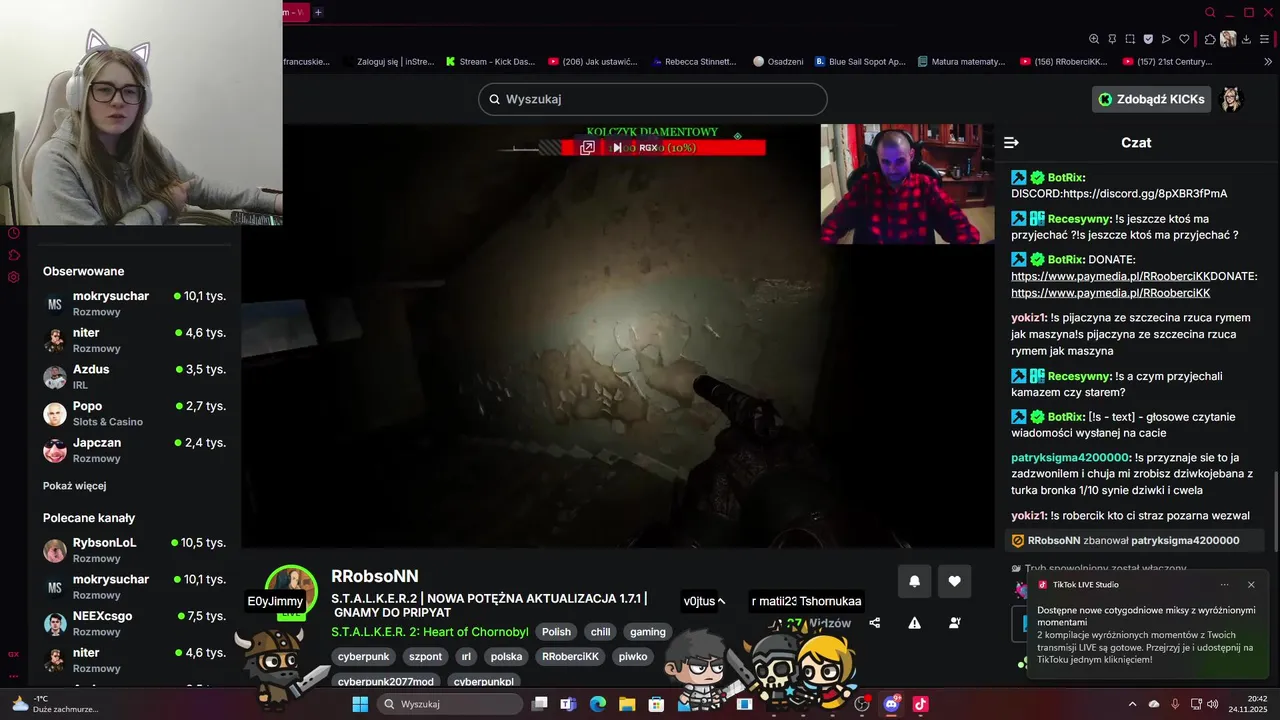The image size is (1280, 720).
Task: Open the weather widget on taskbar
Action: [55, 704]
